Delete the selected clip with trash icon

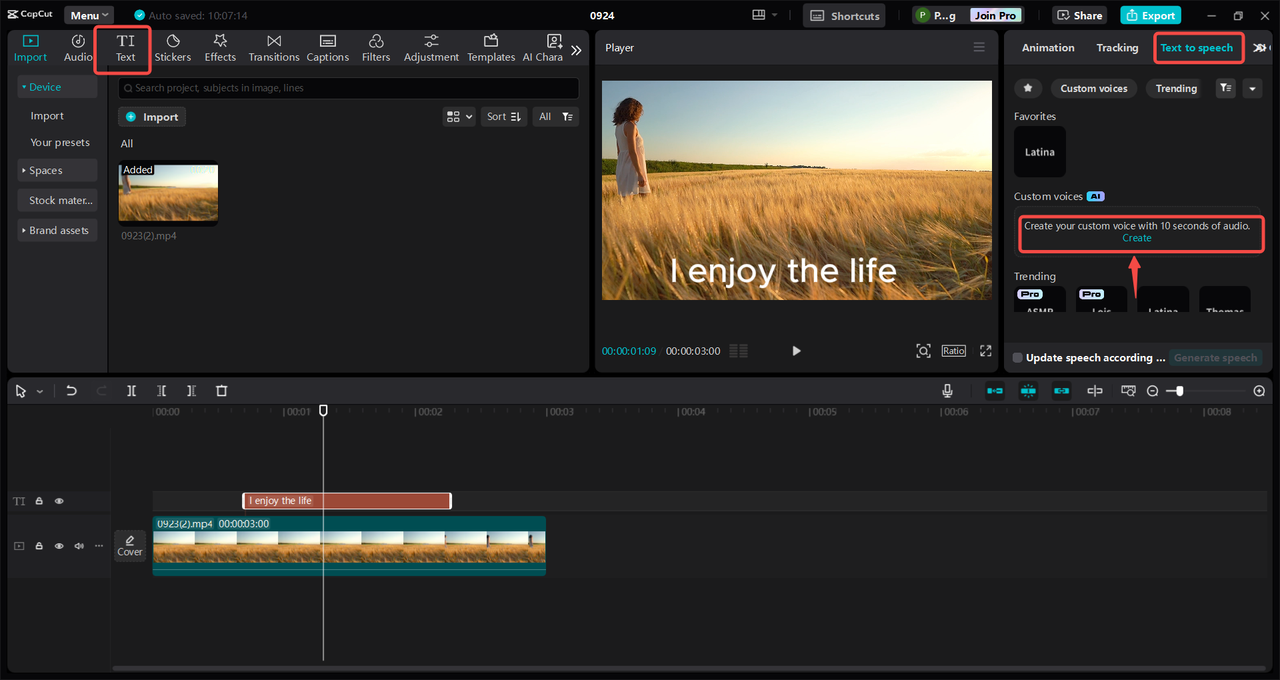pyautogui.click(x=222, y=391)
